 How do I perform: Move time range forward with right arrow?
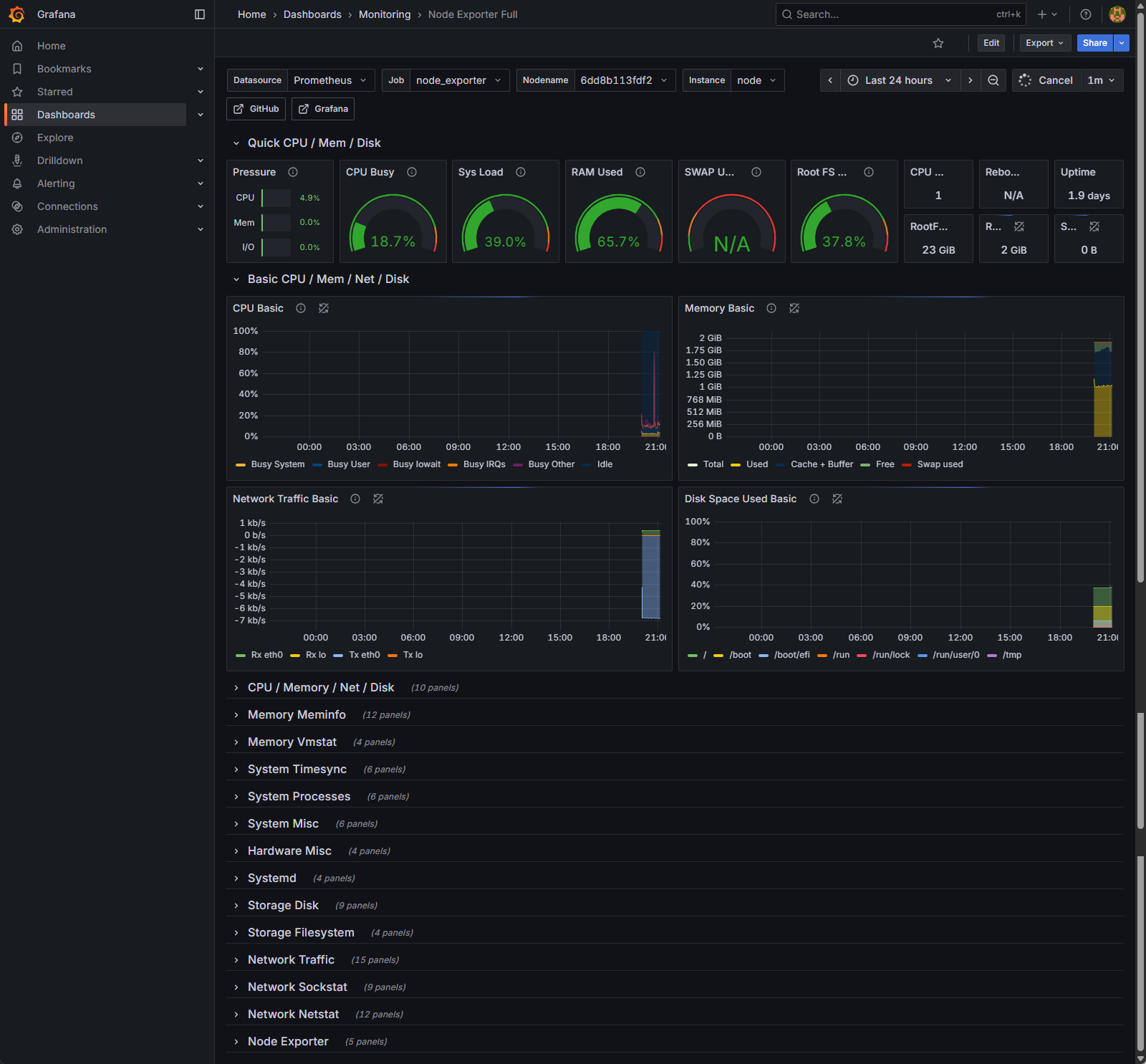(x=971, y=80)
